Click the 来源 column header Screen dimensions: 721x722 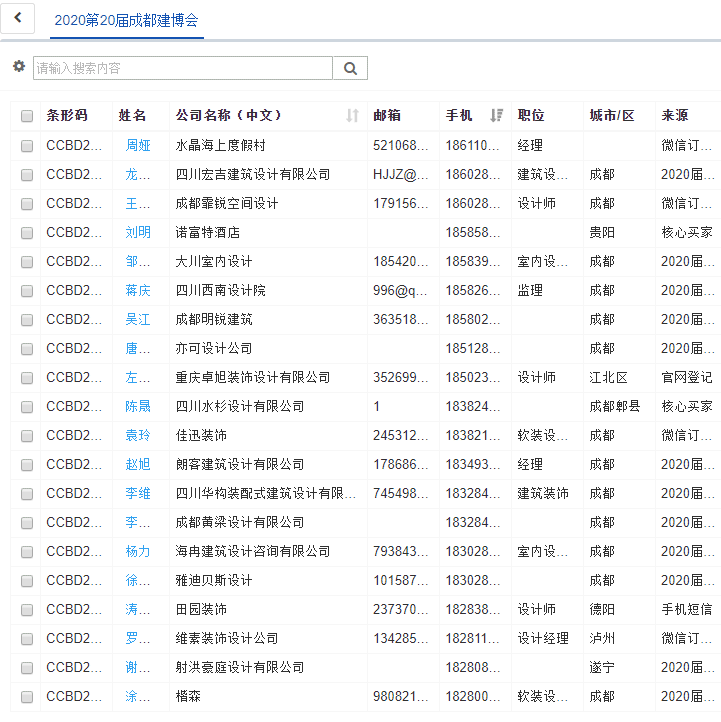click(x=675, y=115)
